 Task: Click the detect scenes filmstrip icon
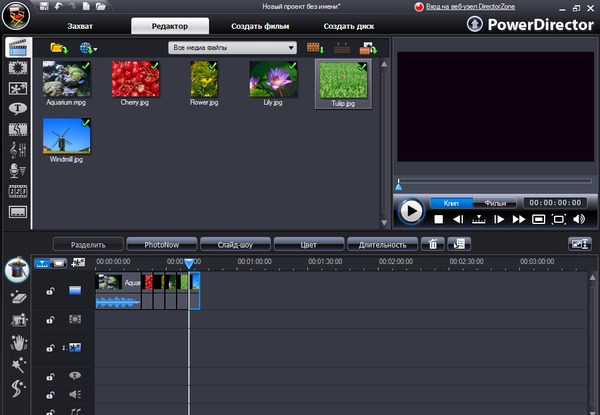(x=342, y=48)
